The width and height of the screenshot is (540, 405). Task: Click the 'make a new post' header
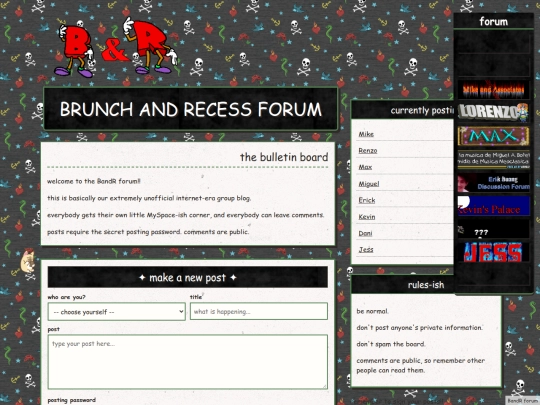[188, 277]
